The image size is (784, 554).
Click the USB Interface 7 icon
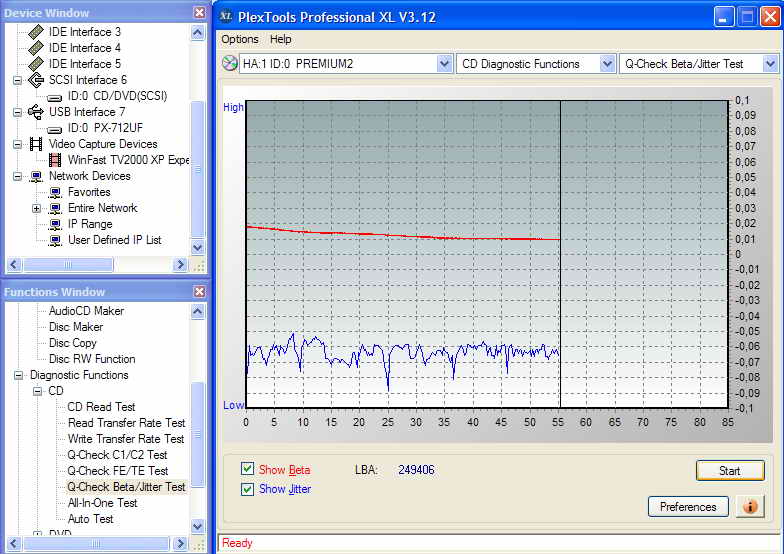(36, 112)
